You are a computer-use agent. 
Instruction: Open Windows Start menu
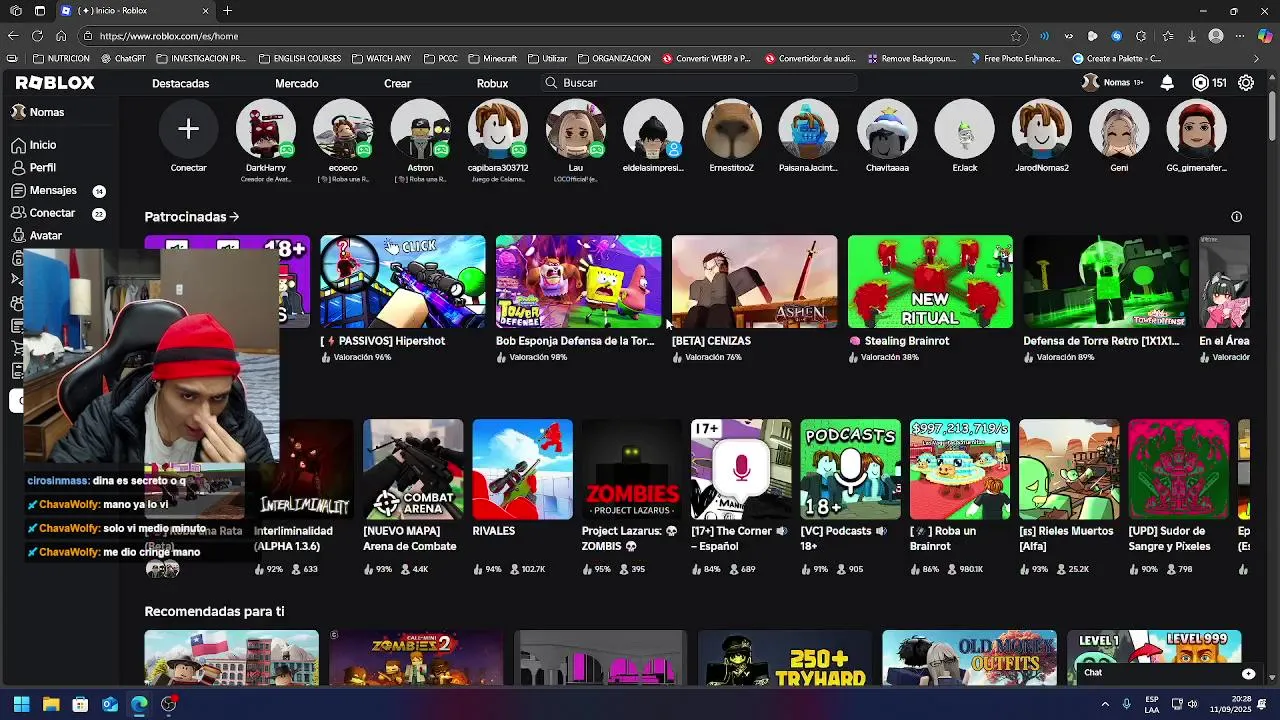21,704
